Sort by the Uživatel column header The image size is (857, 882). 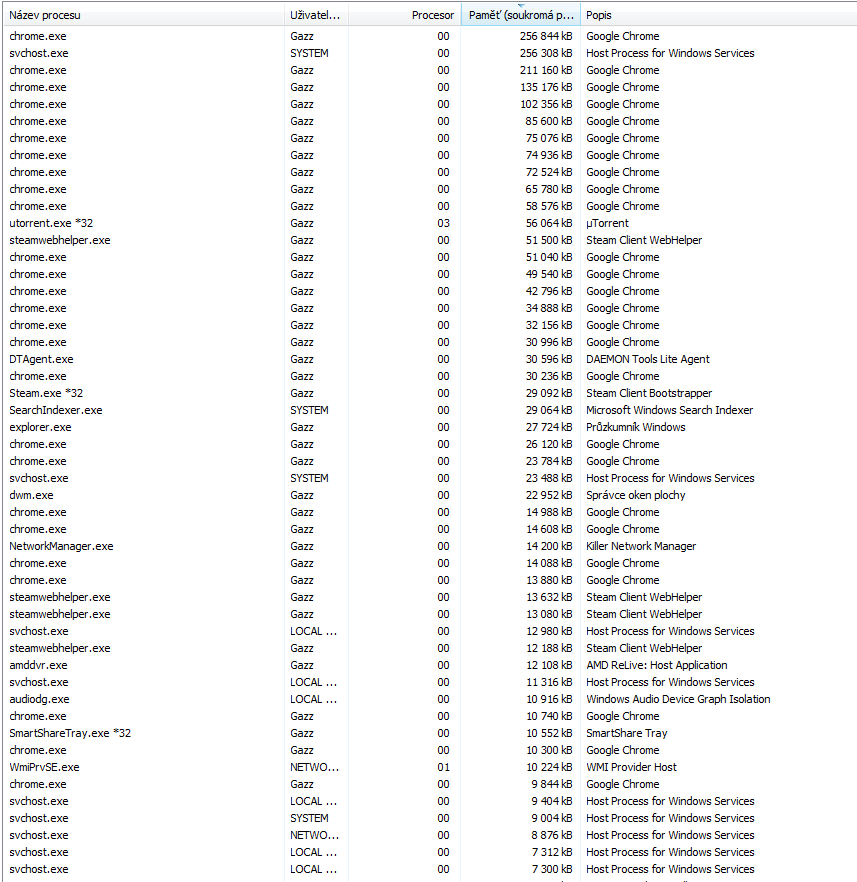(x=317, y=15)
